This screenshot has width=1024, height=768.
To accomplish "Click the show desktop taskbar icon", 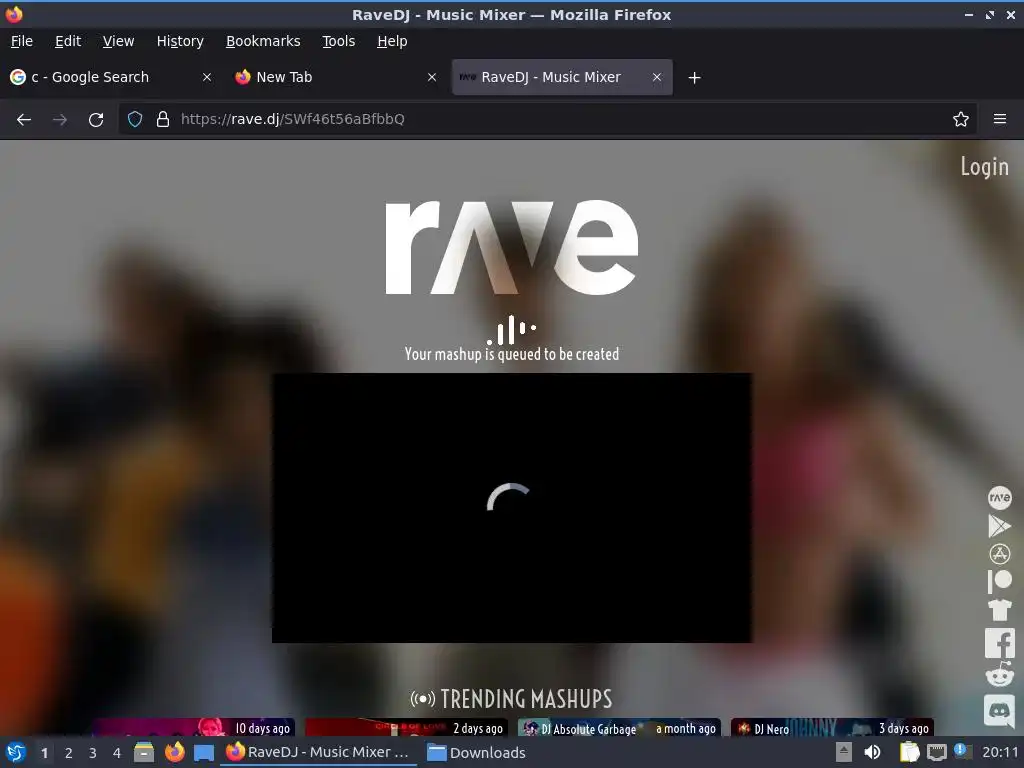I will (204, 752).
